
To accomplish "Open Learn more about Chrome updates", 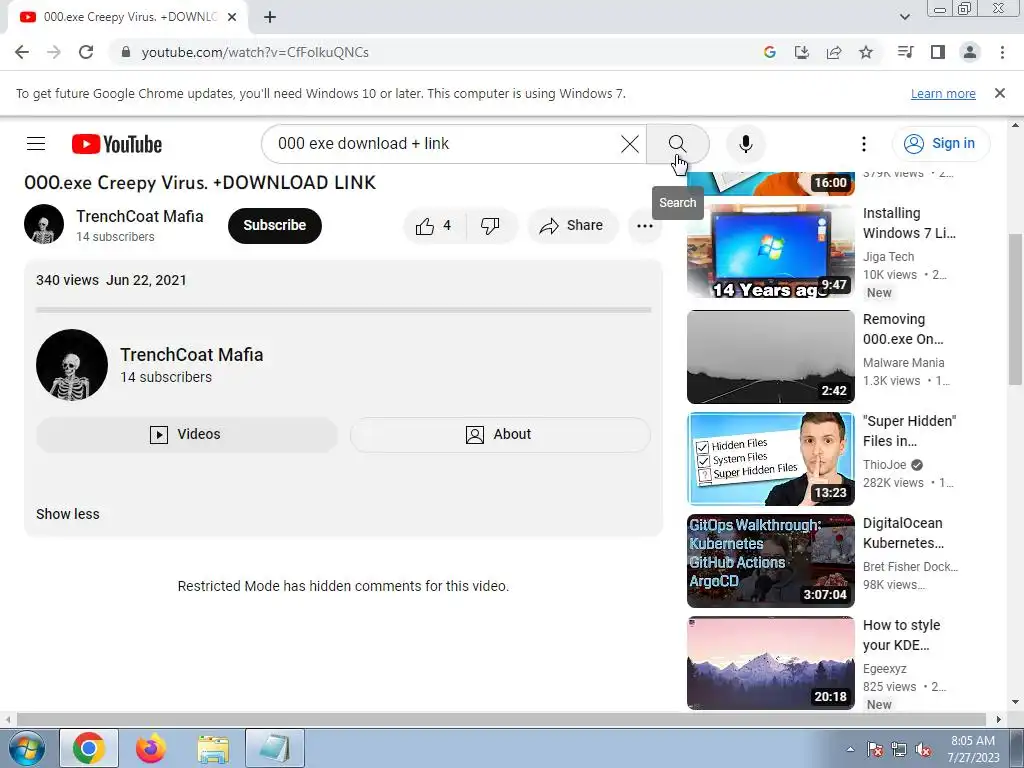I will pyautogui.click(x=943, y=93).
